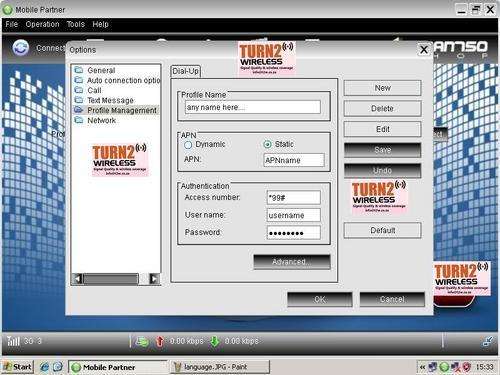Select the Static APN radio button

coord(267,144)
